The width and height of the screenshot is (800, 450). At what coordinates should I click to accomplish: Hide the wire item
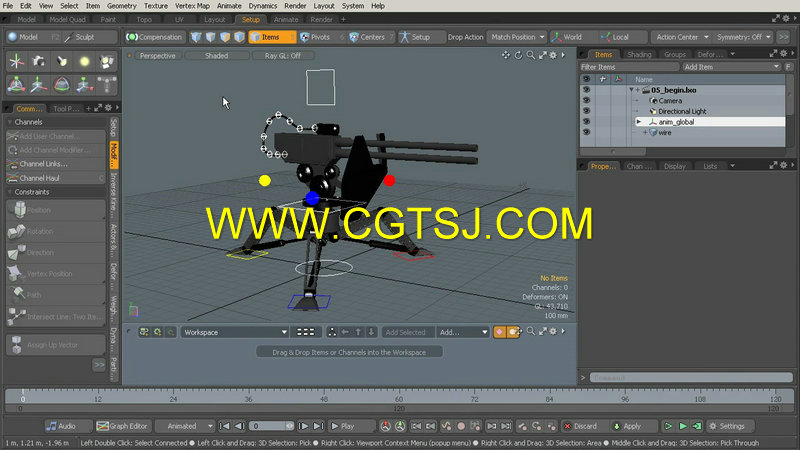click(x=586, y=133)
